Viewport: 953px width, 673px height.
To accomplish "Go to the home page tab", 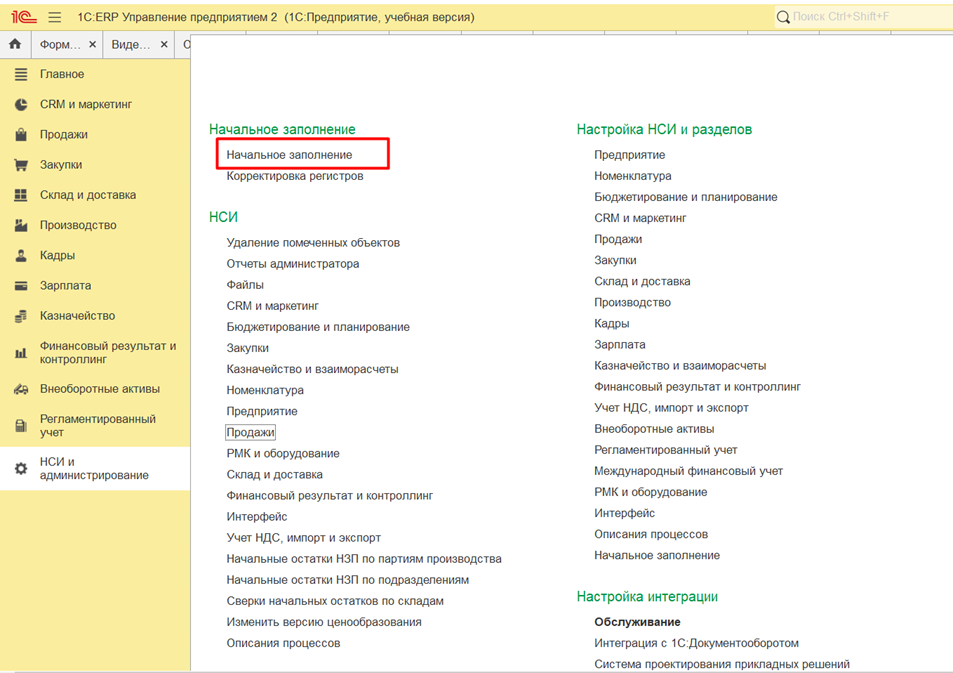I will coord(15,44).
